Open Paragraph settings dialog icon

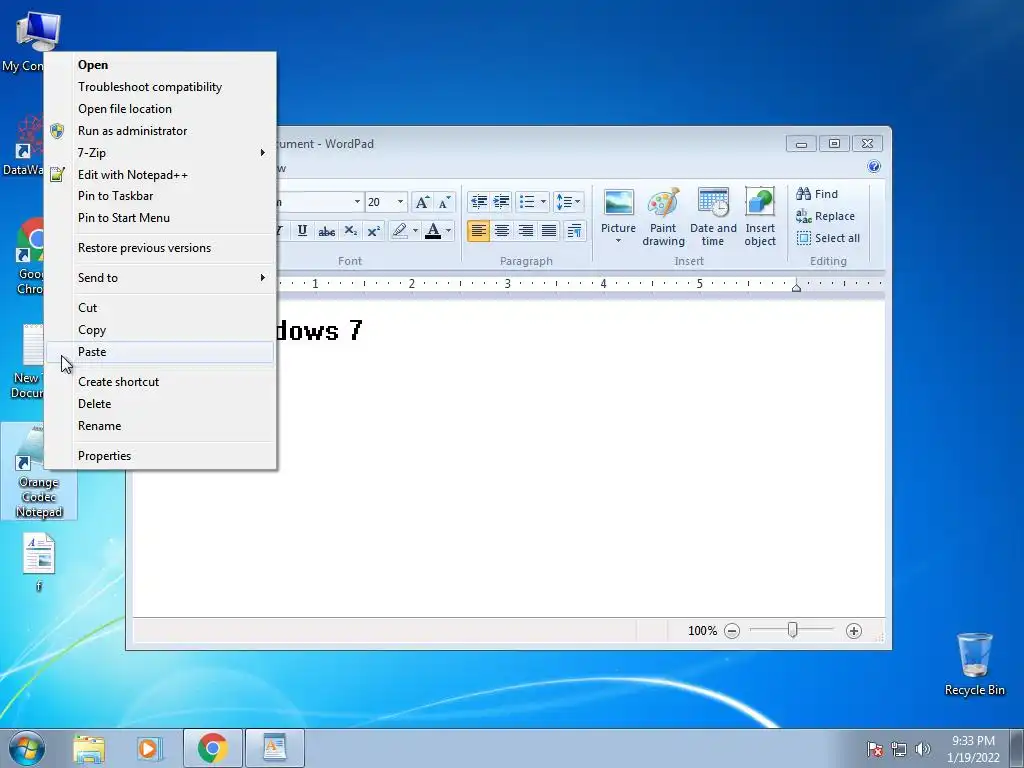tap(574, 231)
